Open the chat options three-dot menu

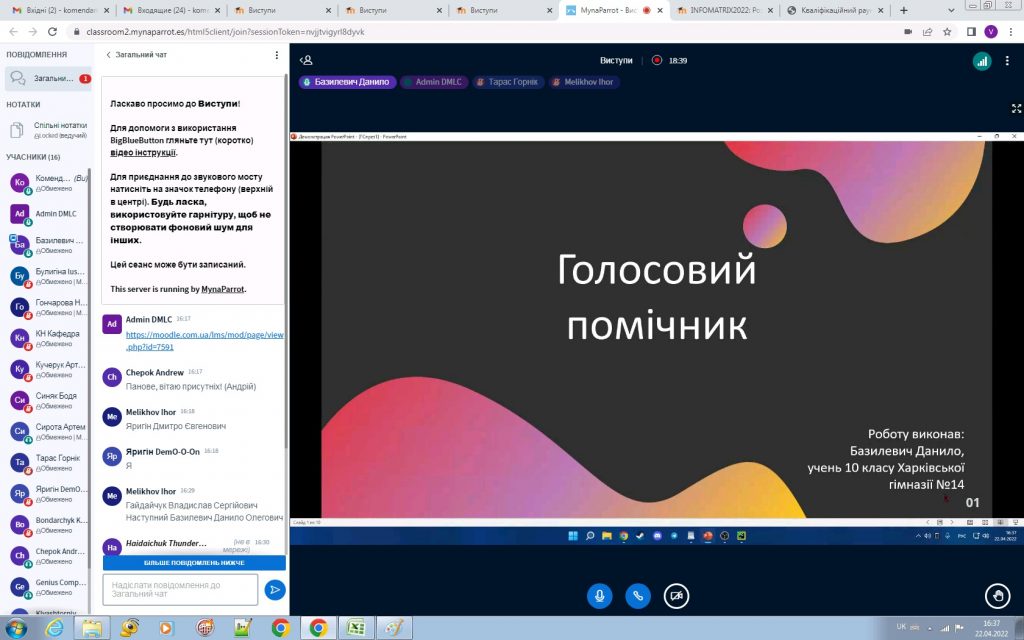[277, 55]
